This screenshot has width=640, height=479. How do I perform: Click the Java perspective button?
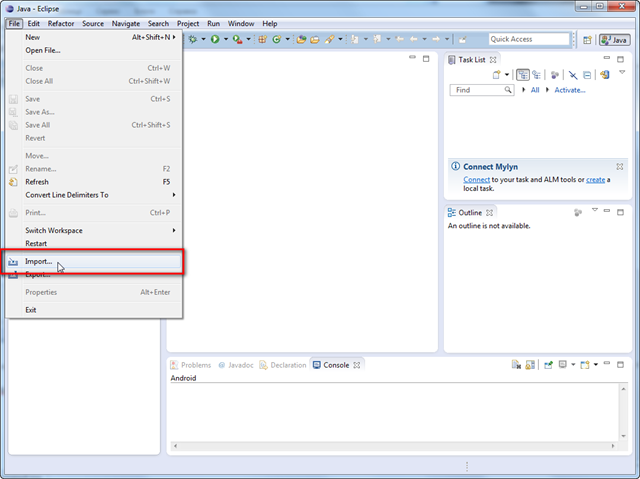615,40
